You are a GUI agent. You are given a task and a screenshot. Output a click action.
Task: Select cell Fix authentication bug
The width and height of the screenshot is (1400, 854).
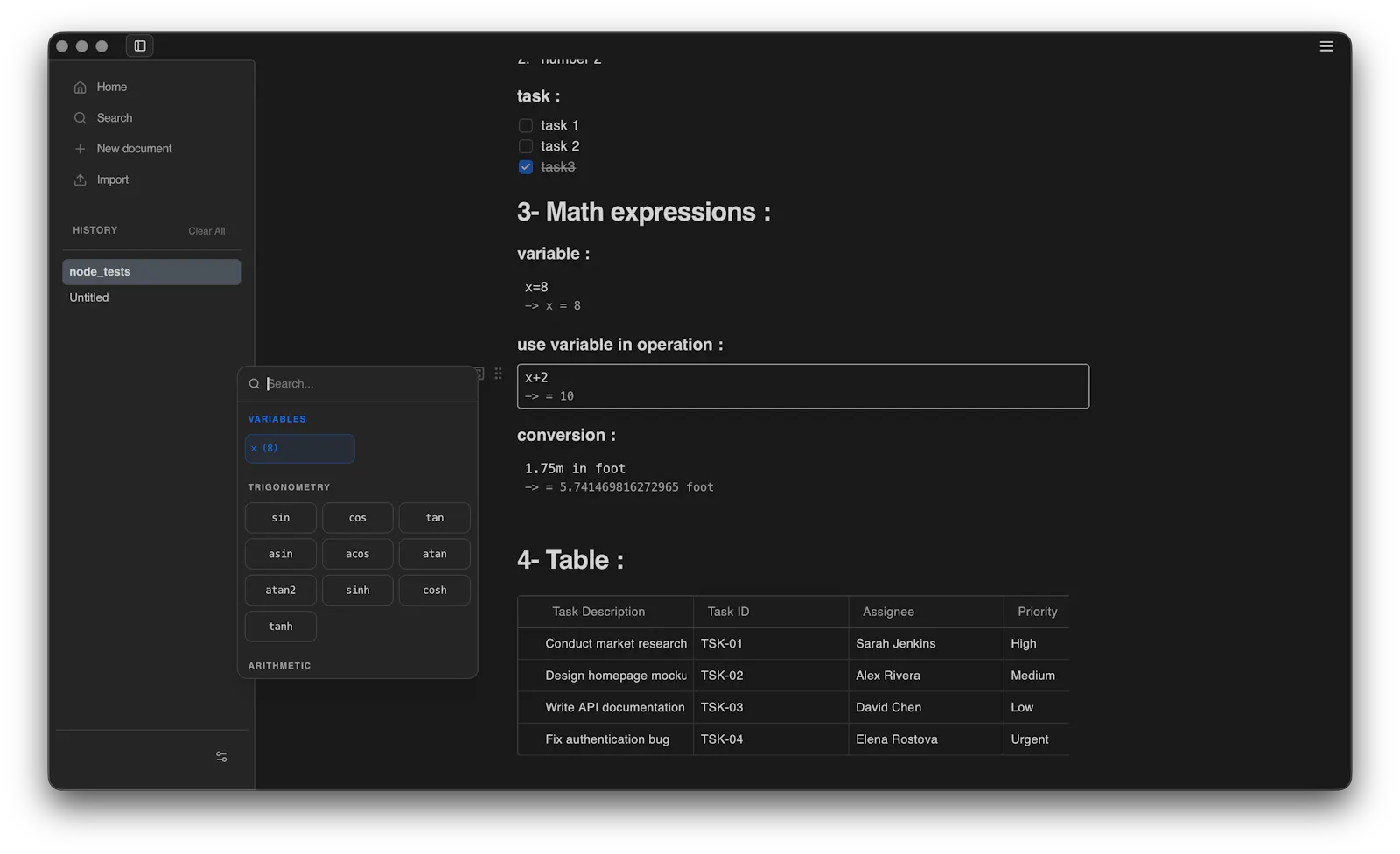point(607,739)
